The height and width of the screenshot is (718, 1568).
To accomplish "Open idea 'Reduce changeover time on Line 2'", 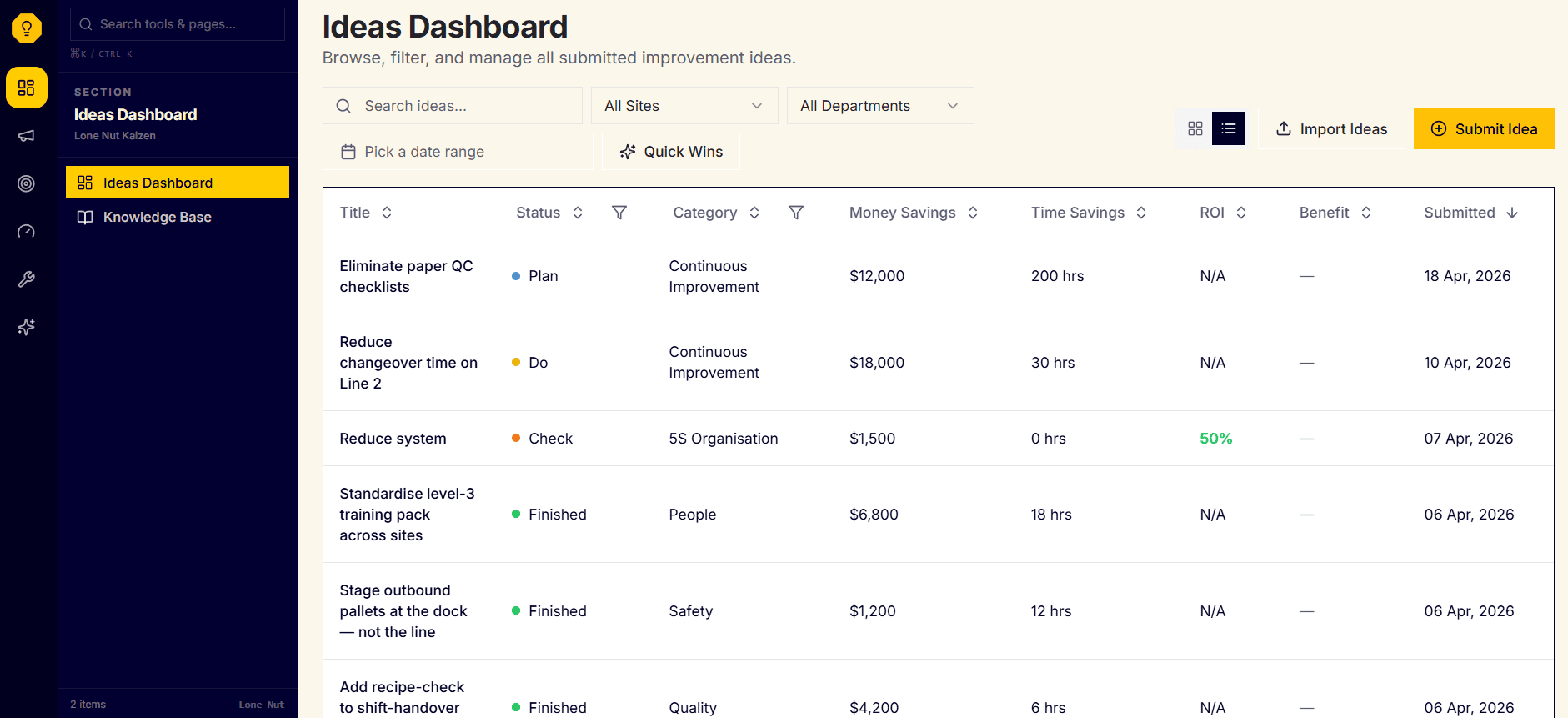I will (408, 363).
